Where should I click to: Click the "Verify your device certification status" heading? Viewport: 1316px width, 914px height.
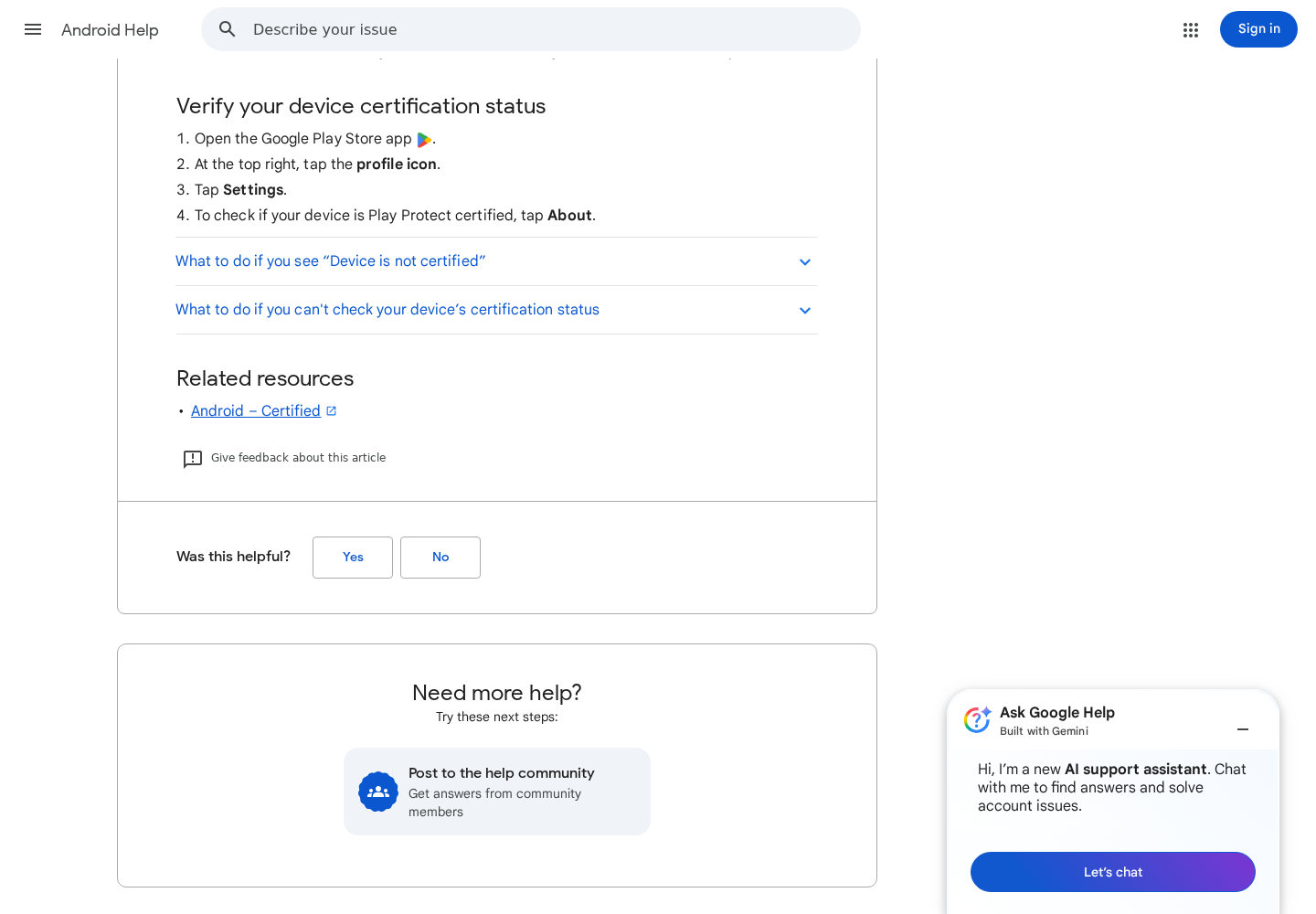361,106
